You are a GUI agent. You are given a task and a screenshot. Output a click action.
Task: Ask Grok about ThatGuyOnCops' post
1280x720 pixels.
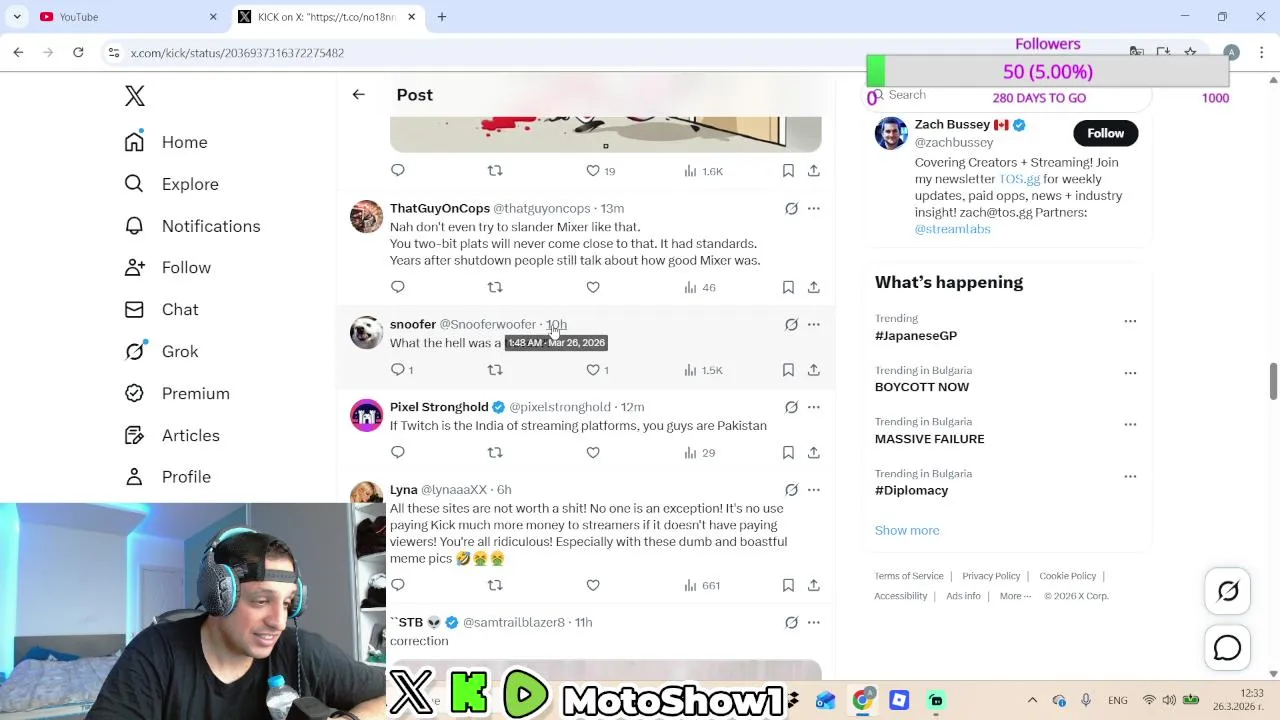click(791, 209)
